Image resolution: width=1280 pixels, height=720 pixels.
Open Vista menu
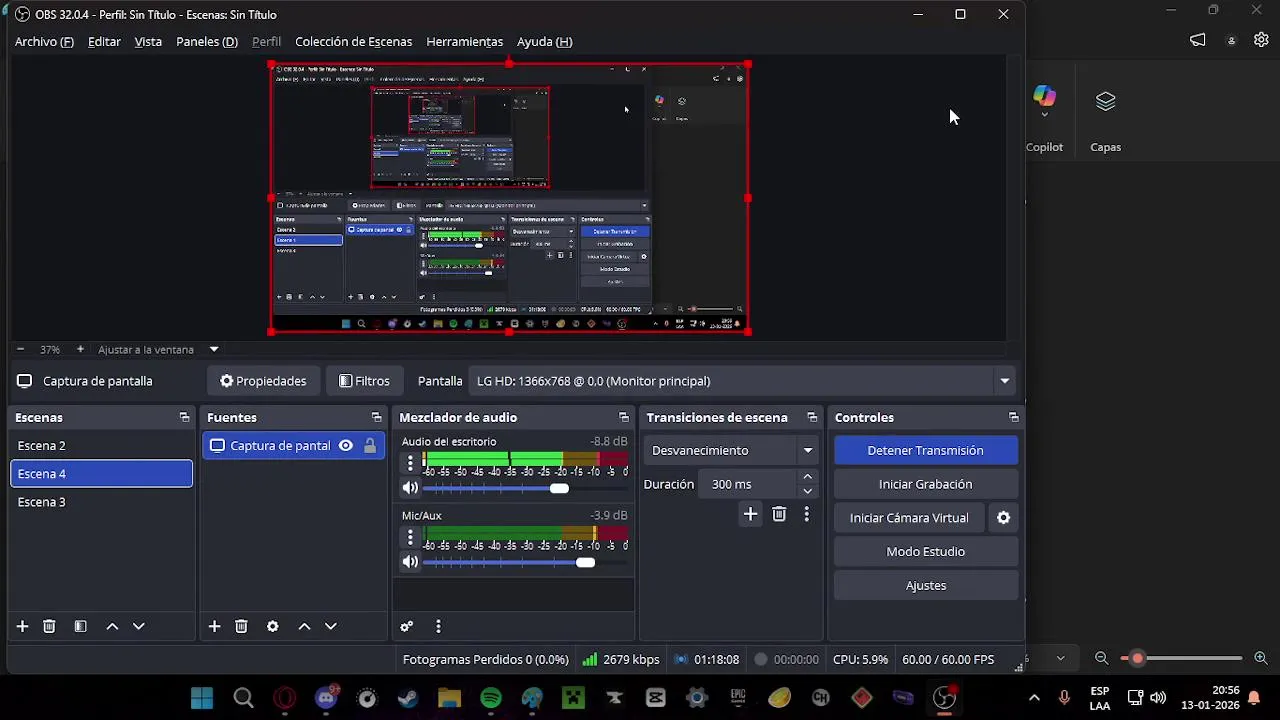(x=148, y=42)
